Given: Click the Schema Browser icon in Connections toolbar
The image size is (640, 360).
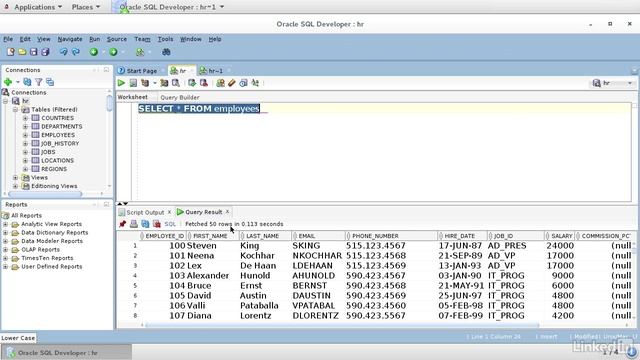Looking at the screenshot, I should click(x=50, y=82).
